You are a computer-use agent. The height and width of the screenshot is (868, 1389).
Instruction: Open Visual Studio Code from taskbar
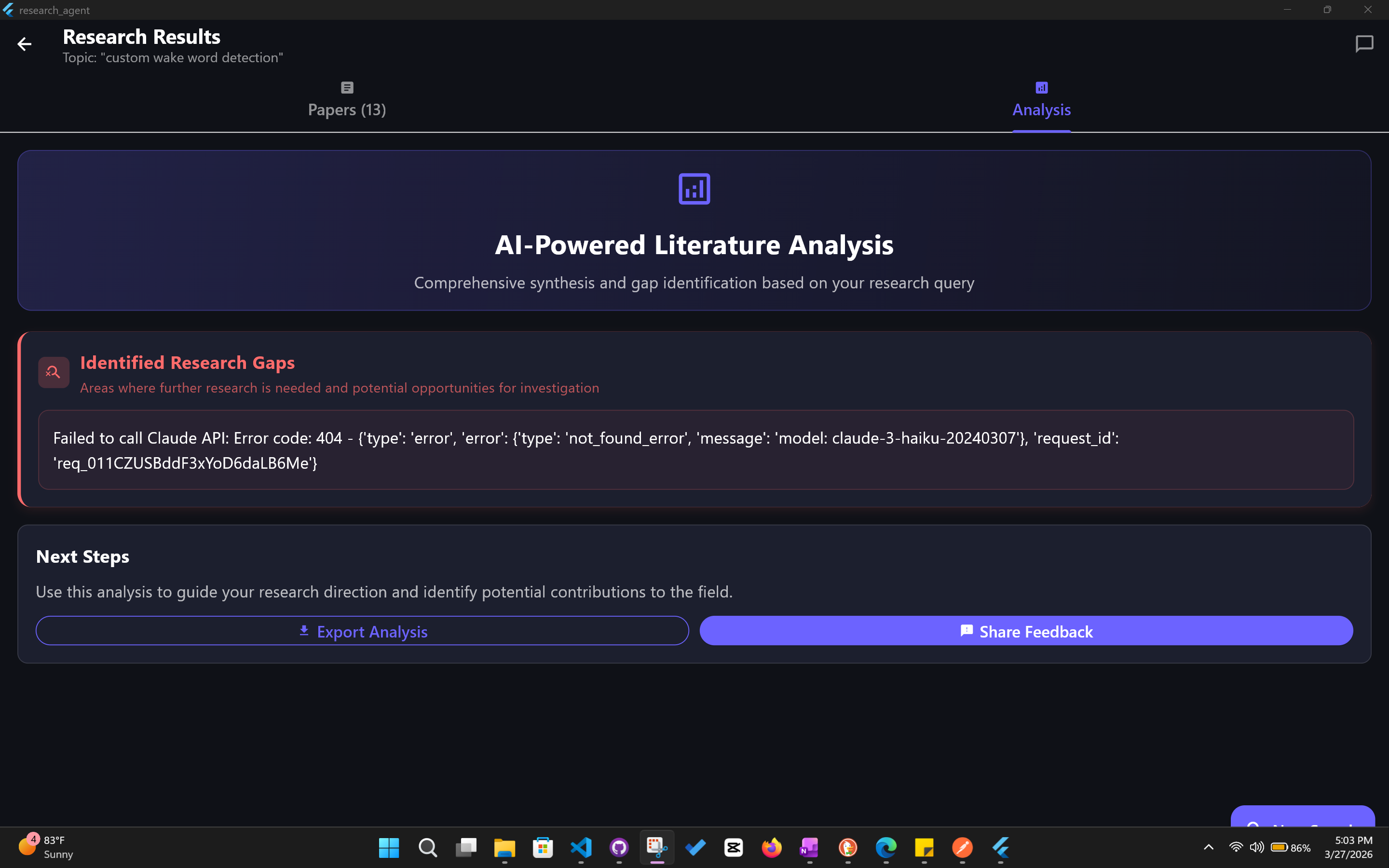[581, 847]
